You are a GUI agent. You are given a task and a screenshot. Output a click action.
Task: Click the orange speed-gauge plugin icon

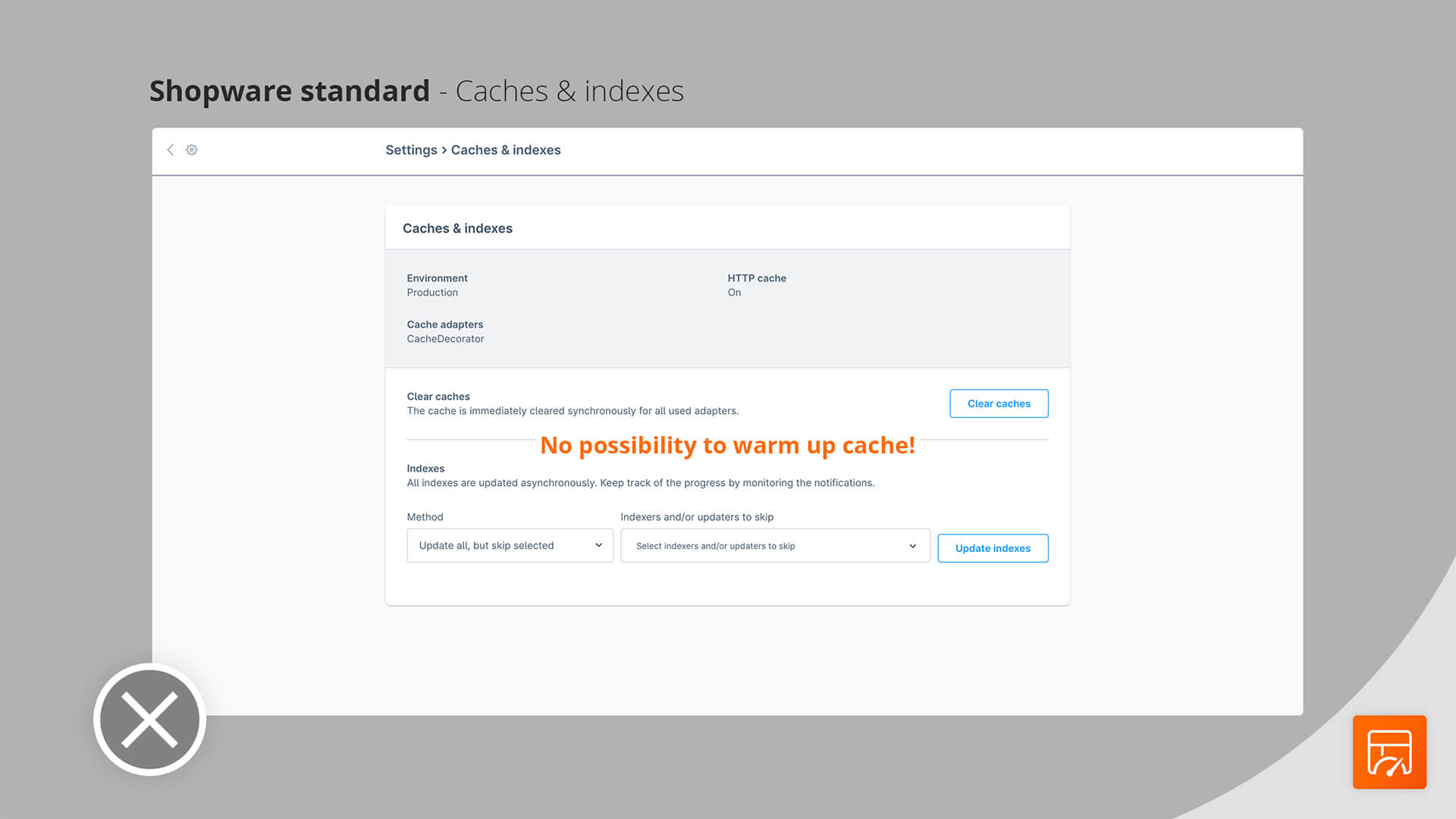pos(1389,752)
